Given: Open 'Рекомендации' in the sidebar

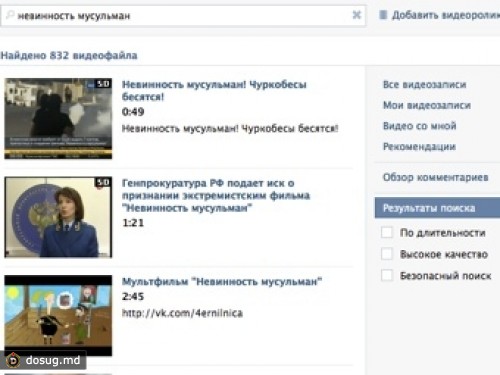Looking at the screenshot, I should (419, 147).
